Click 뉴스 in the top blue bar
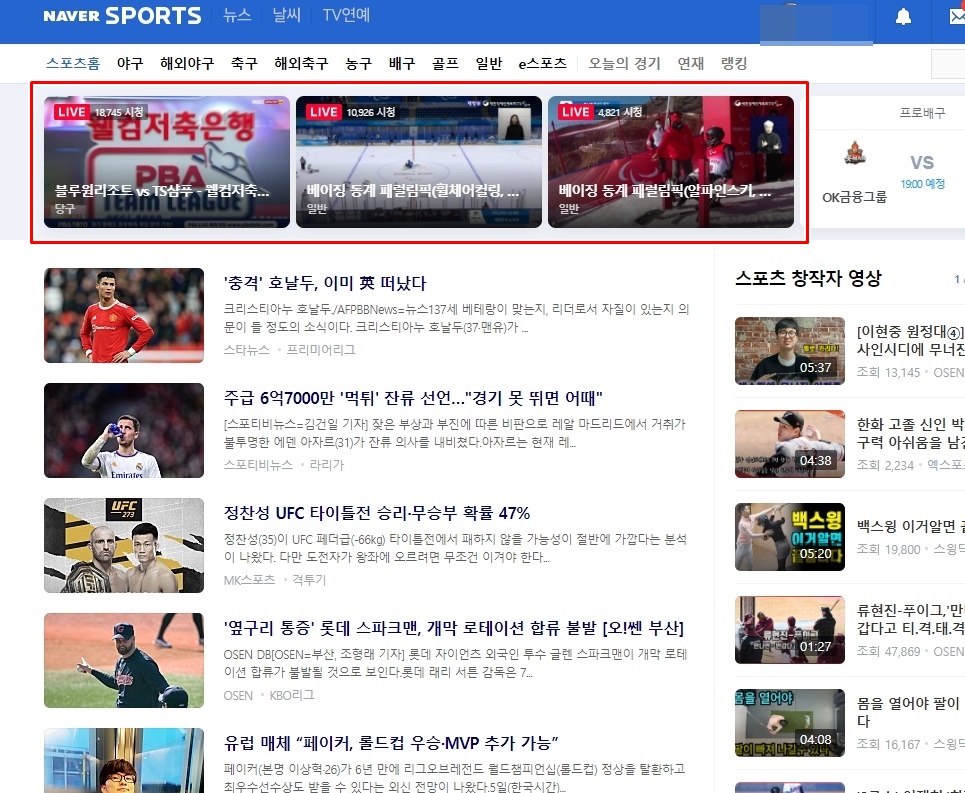This screenshot has width=965, height=793. click(x=236, y=16)
